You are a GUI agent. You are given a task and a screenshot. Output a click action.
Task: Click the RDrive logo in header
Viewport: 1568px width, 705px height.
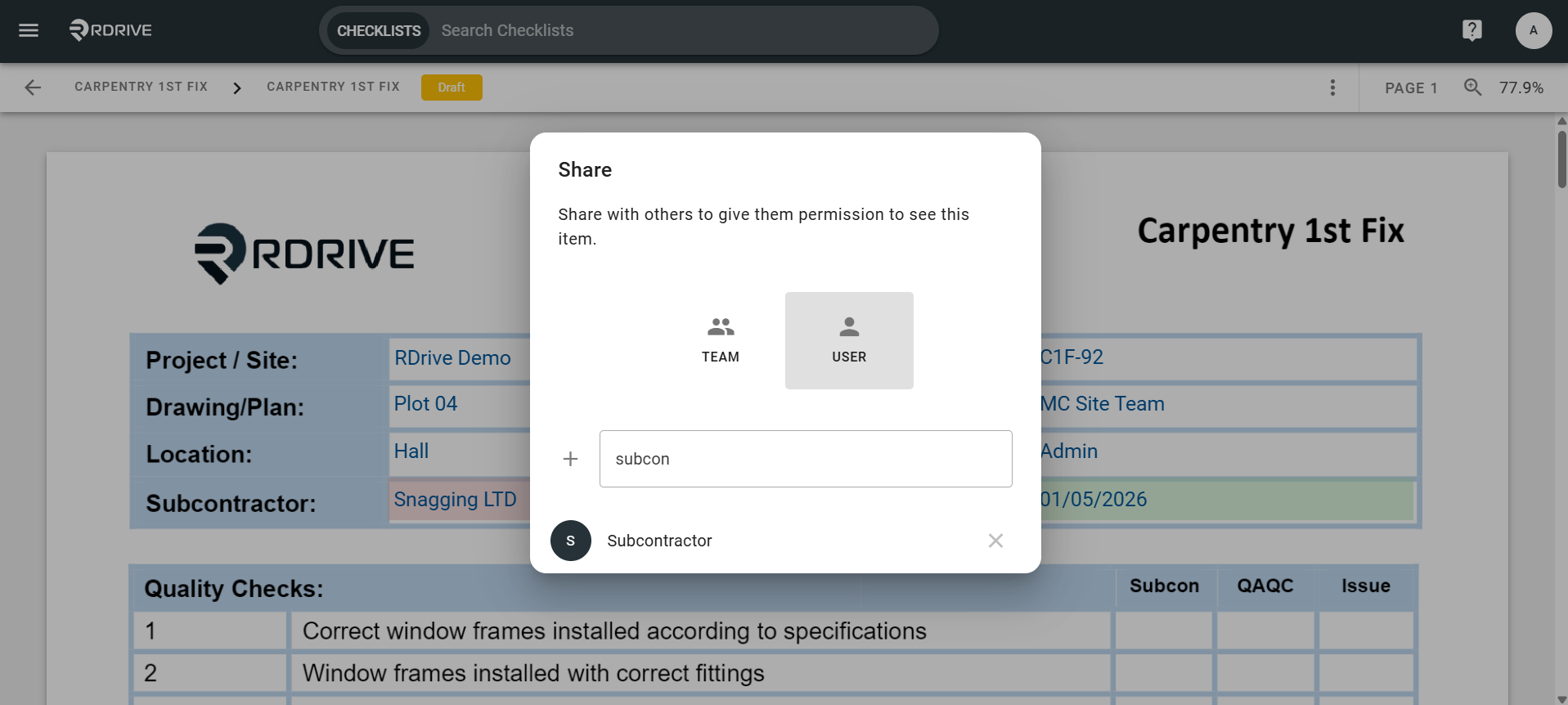(x=110, y=30)
